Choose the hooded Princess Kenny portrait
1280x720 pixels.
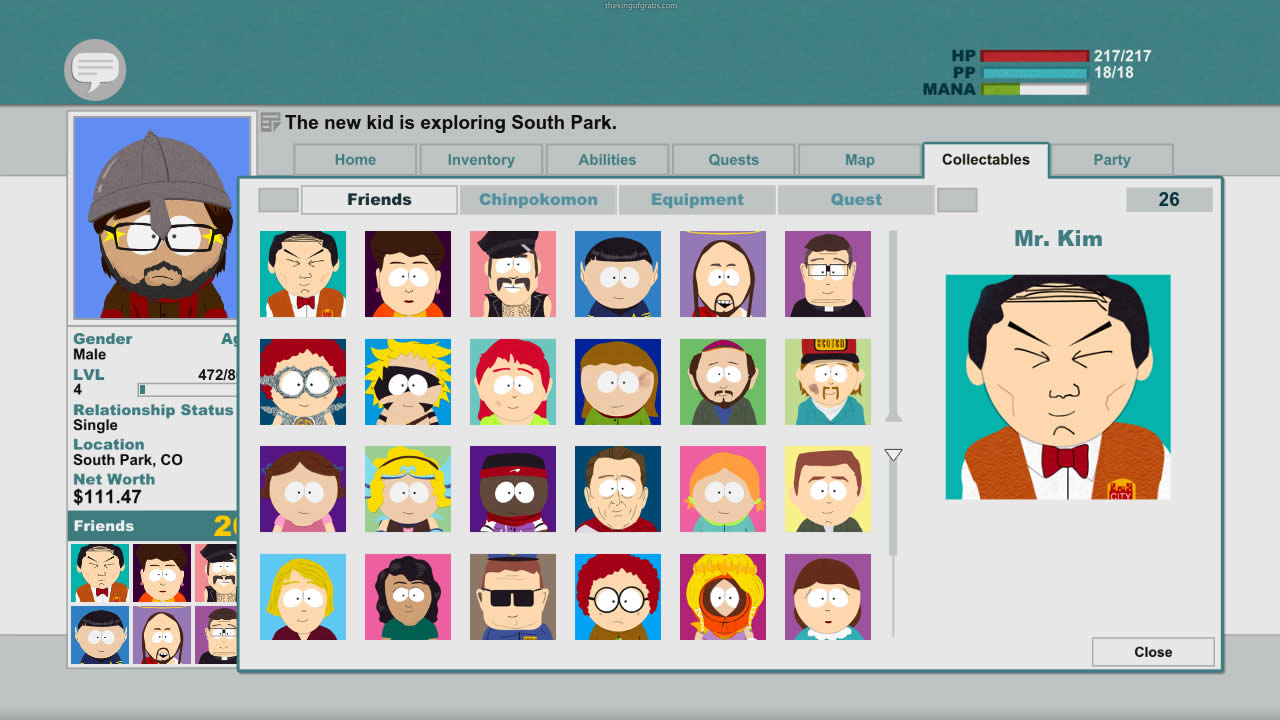point(723,597)
